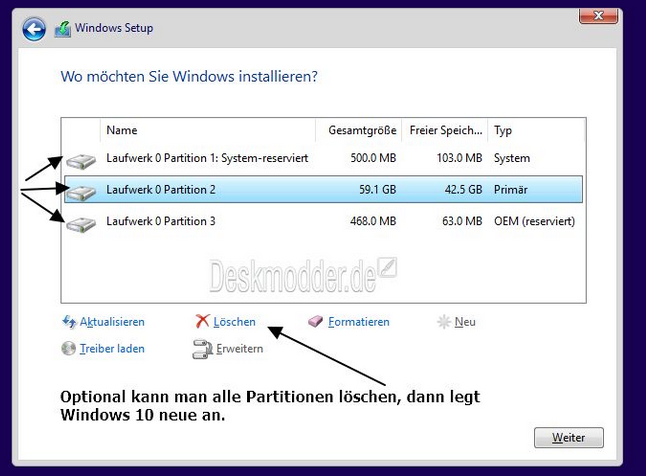
Task: Delete the partition with Löschen link
Action: click(x=234, y=322)
